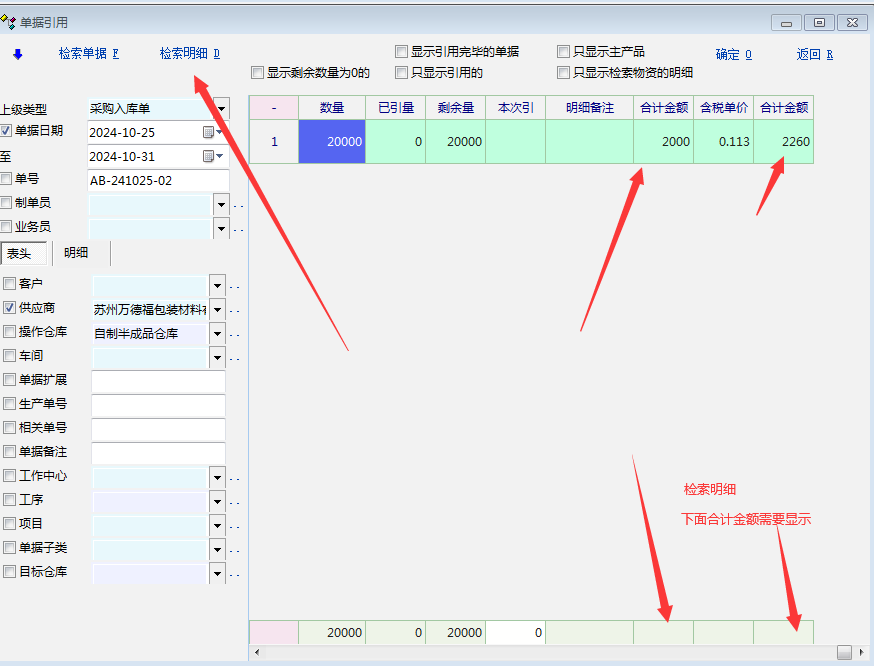Click the 单号 input field AB-241025-02
874x666 pixels.
click(x=157, y=180)
